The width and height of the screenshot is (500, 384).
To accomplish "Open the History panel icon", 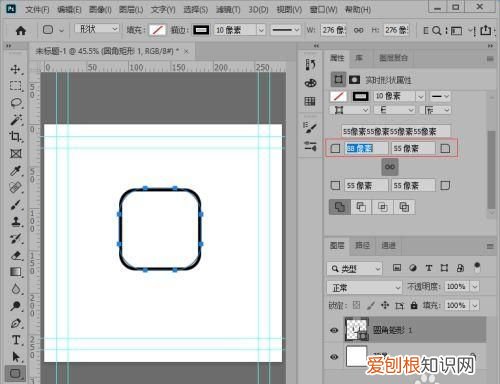I will click(310, 64).
